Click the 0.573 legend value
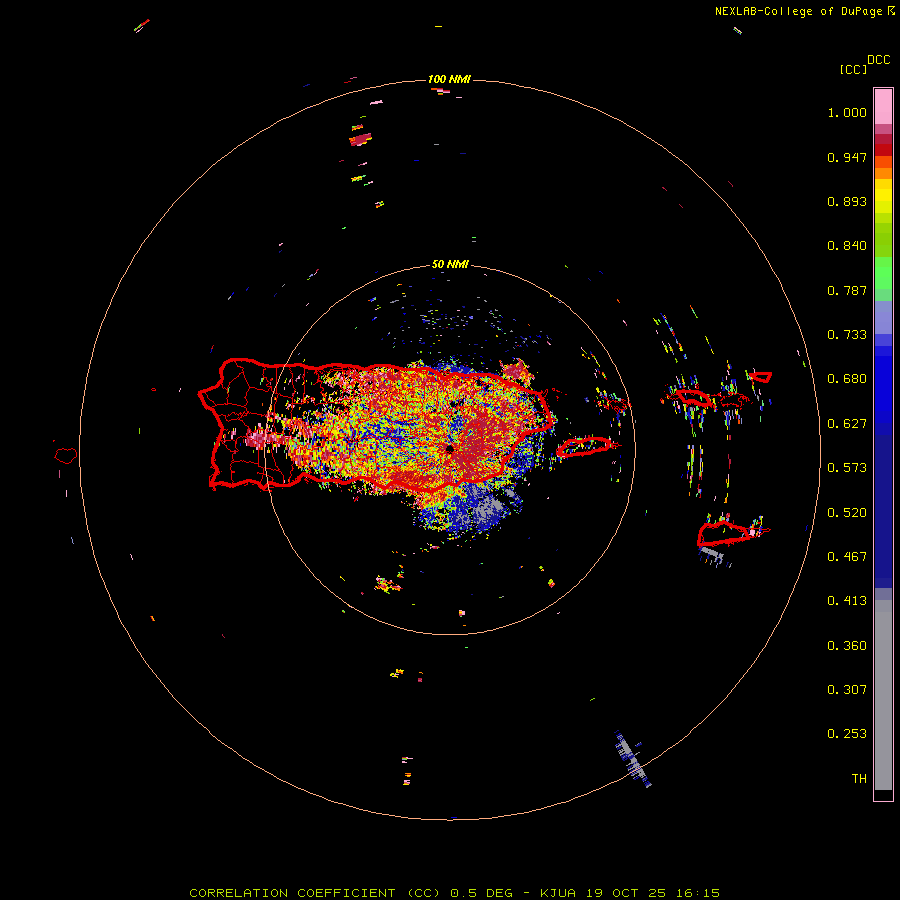Viewport: 900px width, 900px height. [847, 468]
